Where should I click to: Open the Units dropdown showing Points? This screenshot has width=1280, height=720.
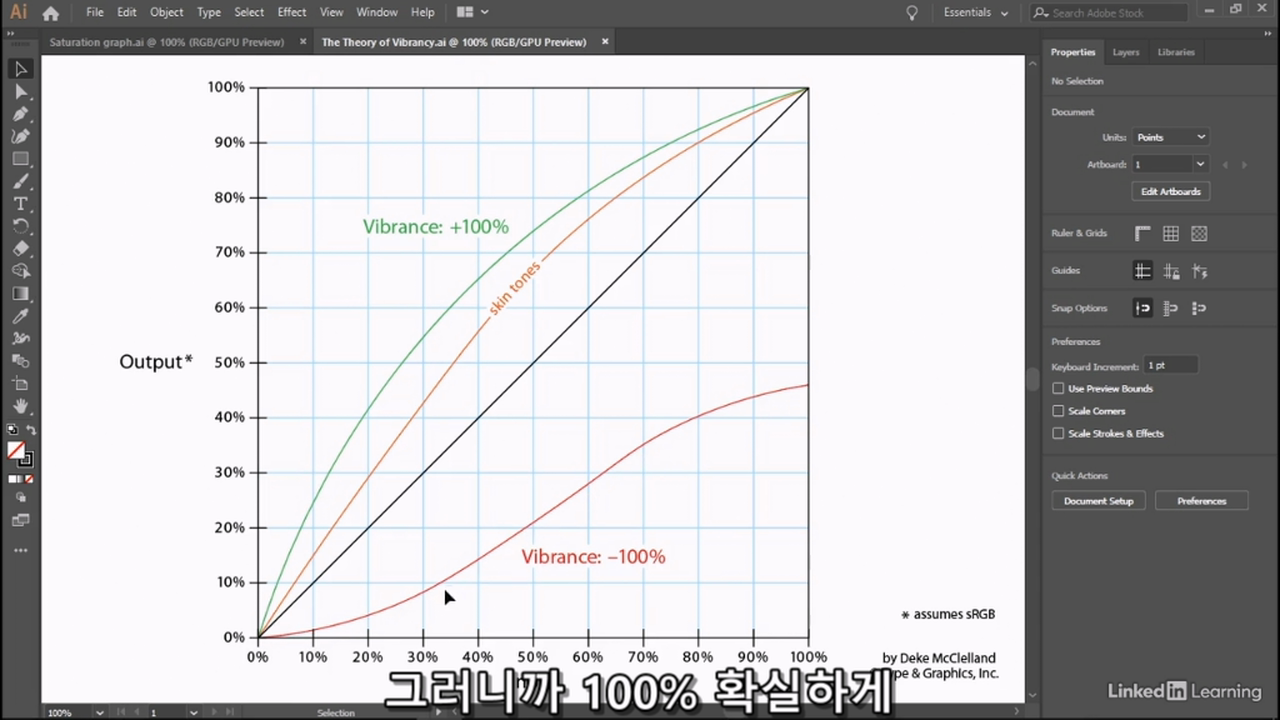[1171, 137]
